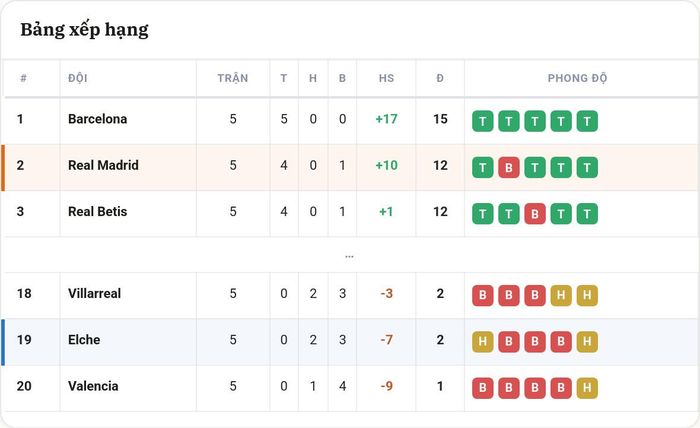Viewport: 700px width, 428px height.
Task: Click Barcelona's last green T form badge
Action: 587,121
